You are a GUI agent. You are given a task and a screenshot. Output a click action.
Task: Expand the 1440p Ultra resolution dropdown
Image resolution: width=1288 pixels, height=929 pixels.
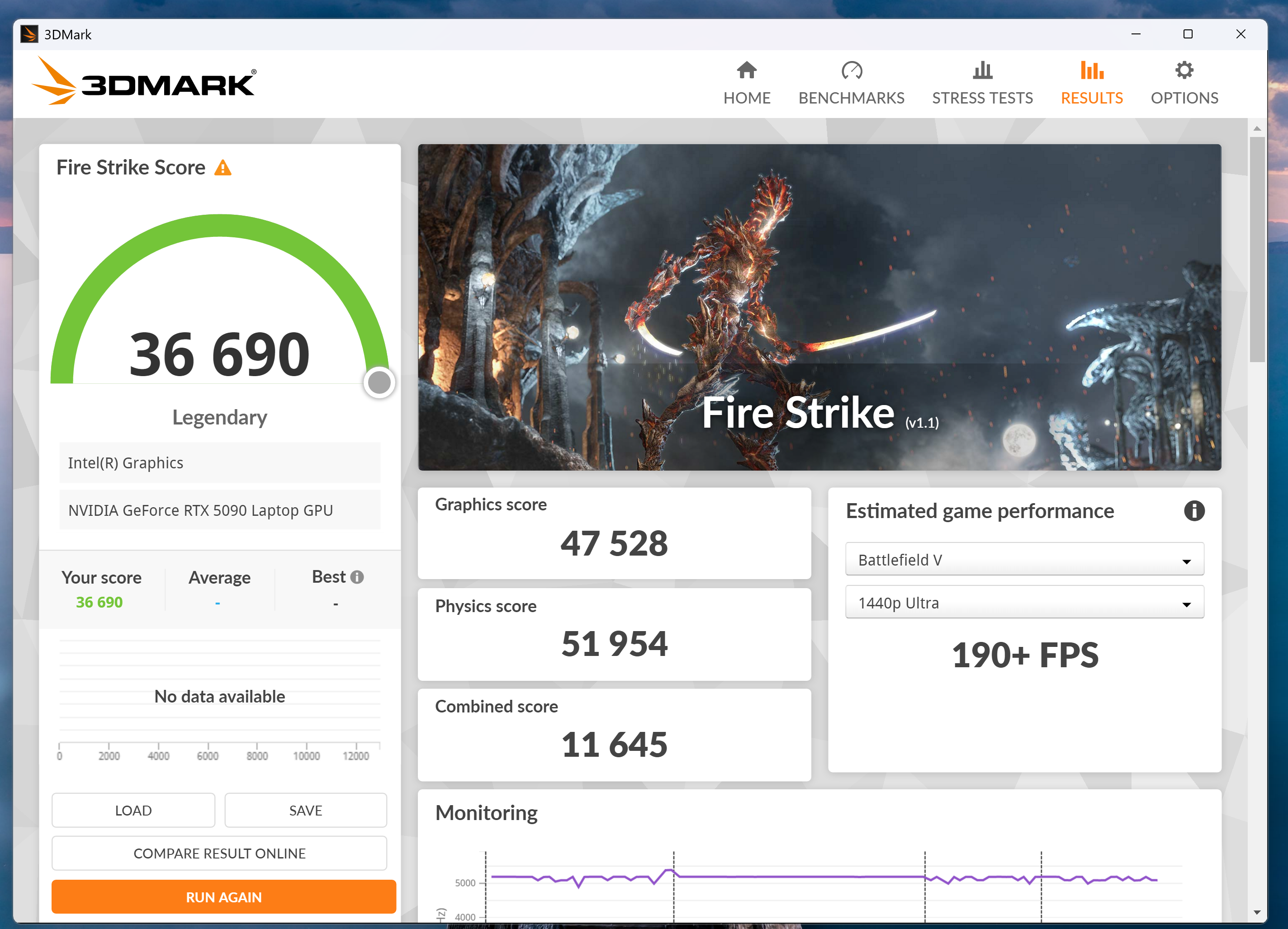(1024, 603)
